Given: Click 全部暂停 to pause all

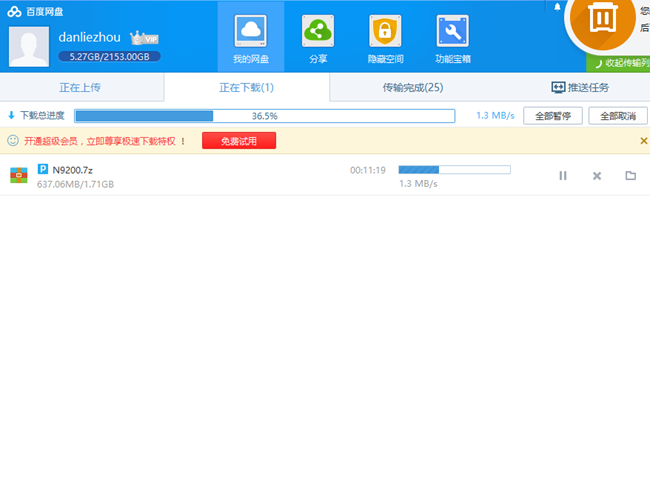Looking at the screenshot, I should pos(553,116).
